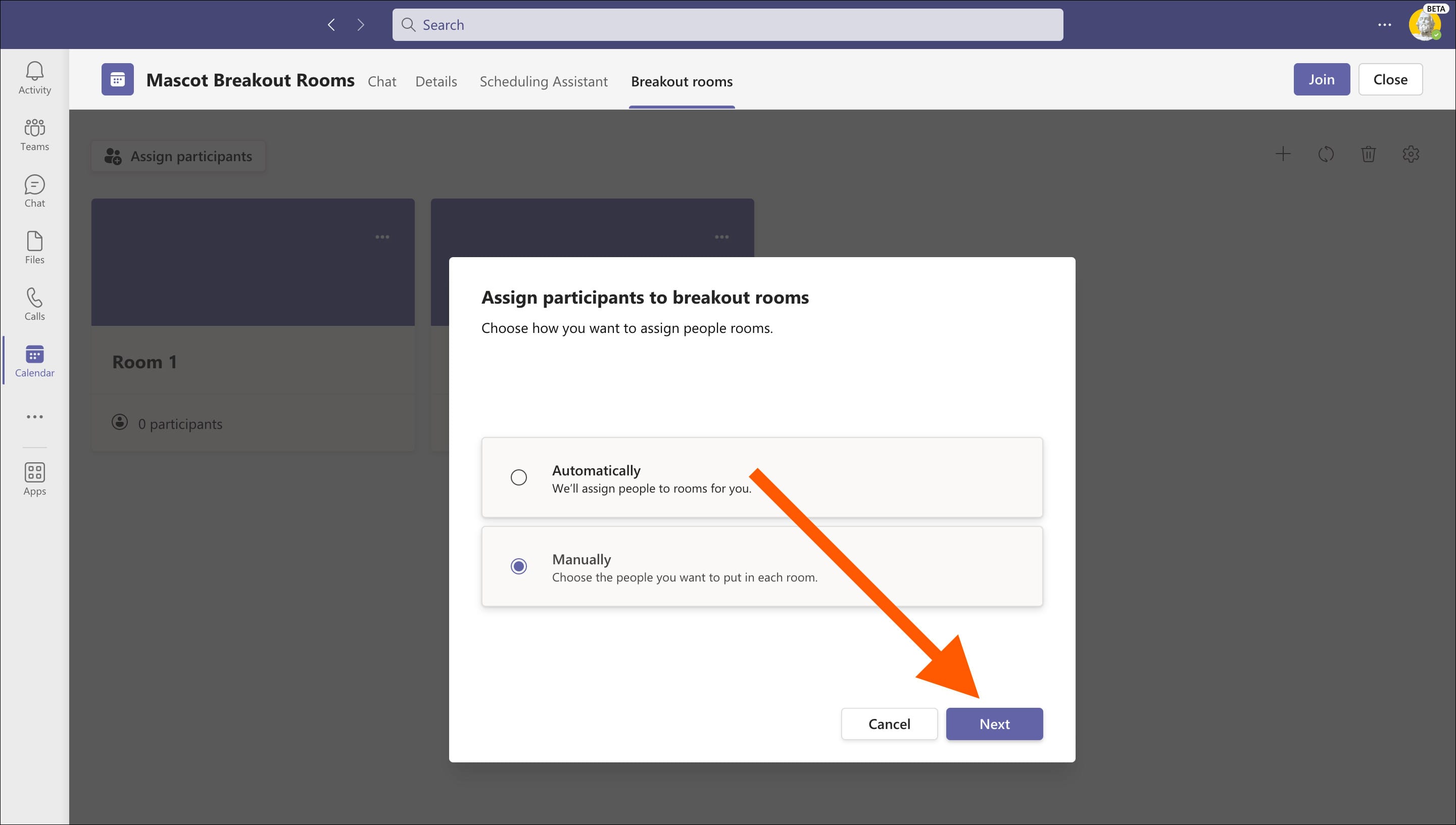1456x825 pixels.
Task: Click Cancel in the dialog
Action: tap(889, 723)
